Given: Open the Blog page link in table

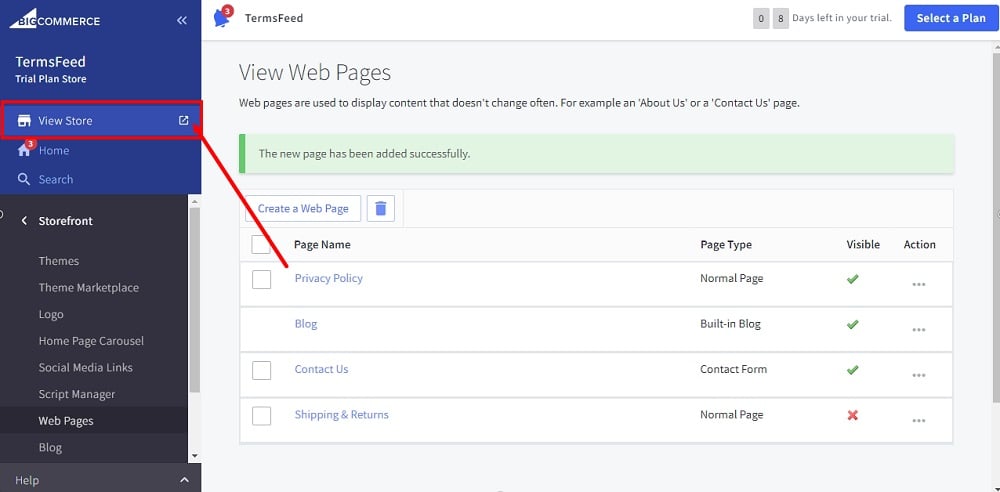Looking at the screenshot, I should click(305, 324).
